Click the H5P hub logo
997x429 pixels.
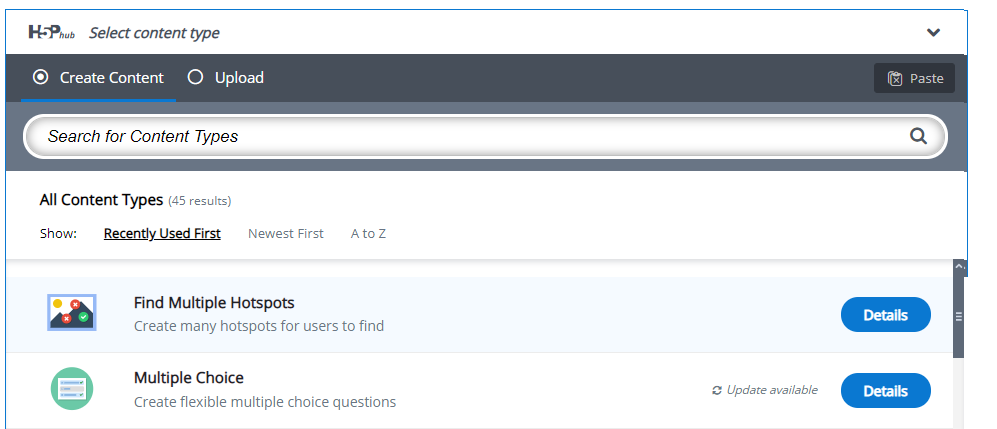[52, 32]
